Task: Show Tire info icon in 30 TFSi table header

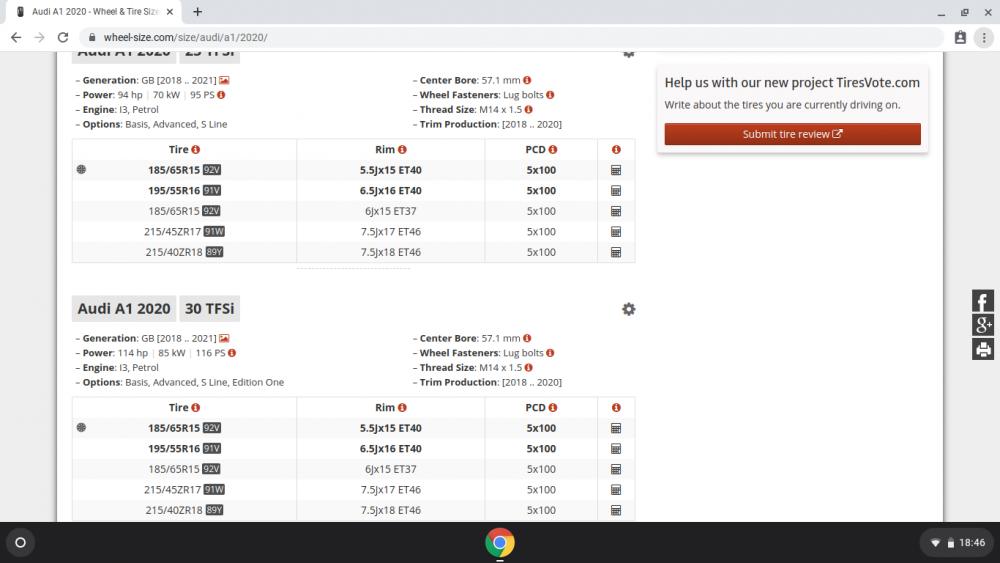Action: coord(195,407)
